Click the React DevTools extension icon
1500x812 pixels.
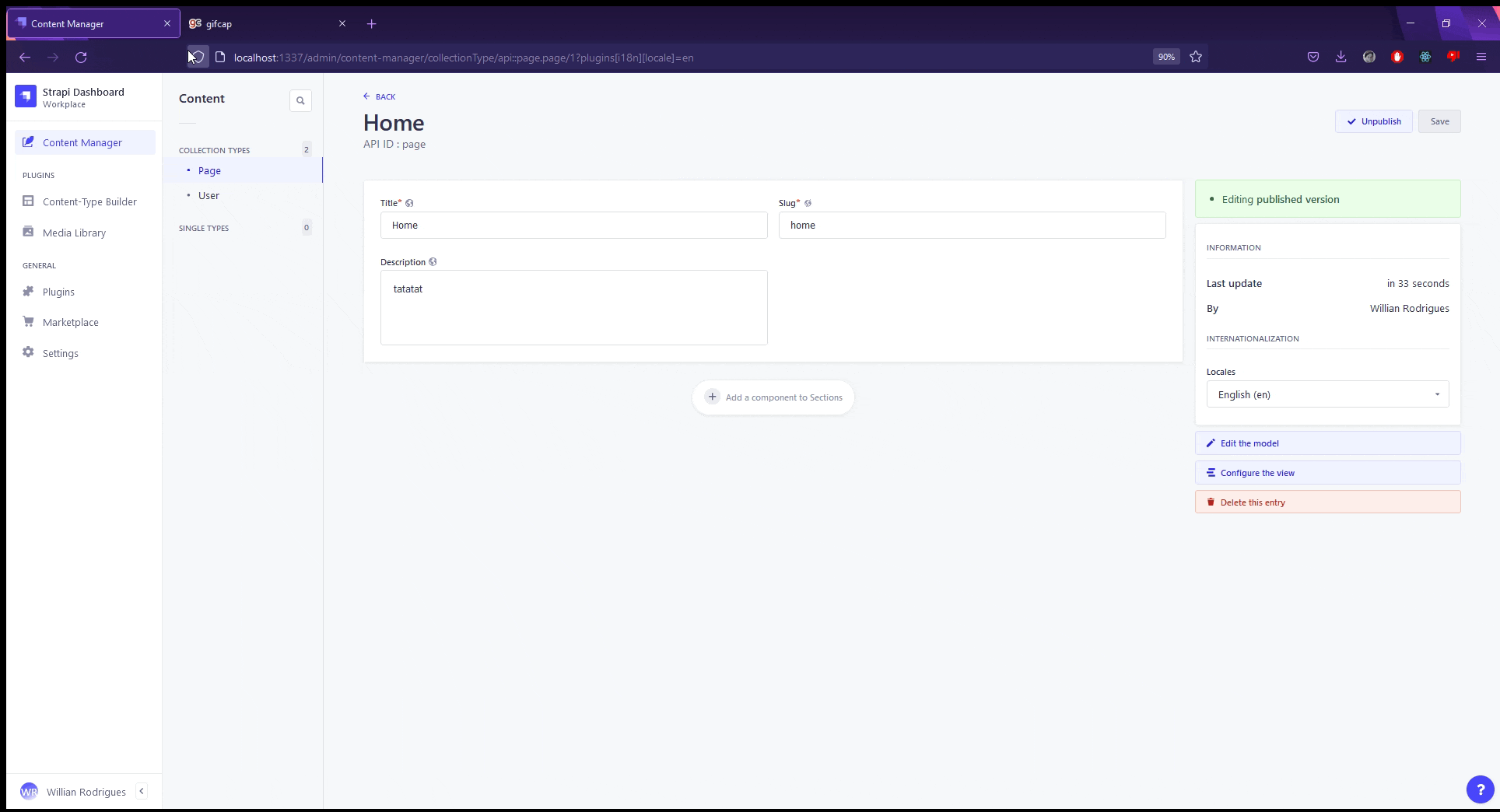click(1425, 57)
